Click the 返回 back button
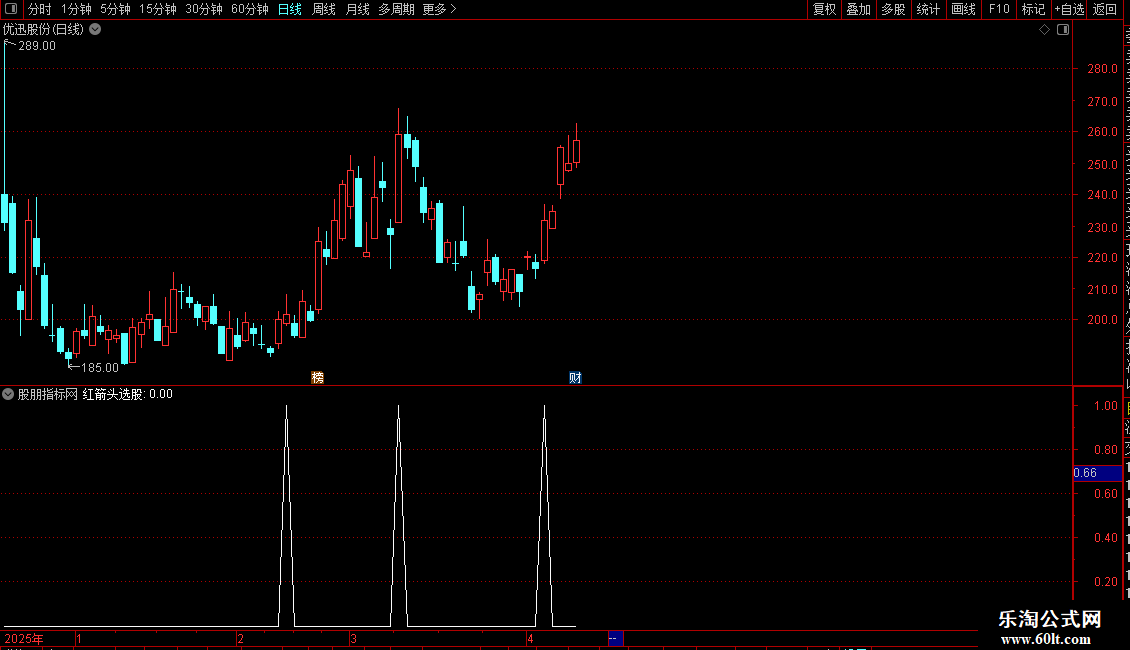This screenshot has height=650, width=1130. [1105, 9]
